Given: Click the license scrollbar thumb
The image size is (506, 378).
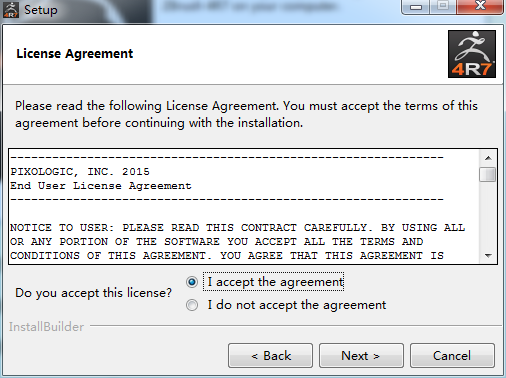Looking at the screenshot, I should [487, 175].
